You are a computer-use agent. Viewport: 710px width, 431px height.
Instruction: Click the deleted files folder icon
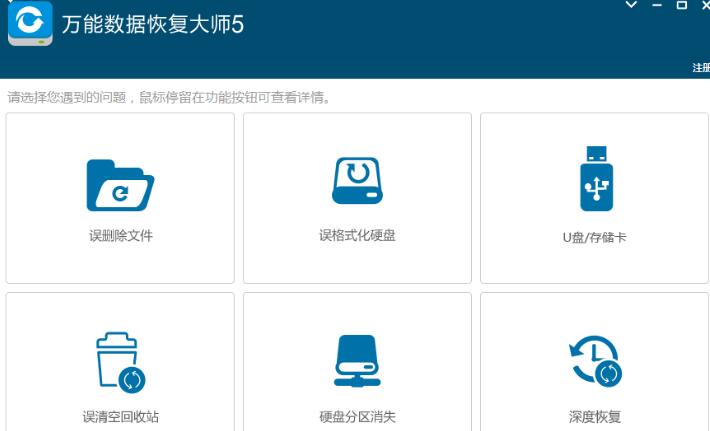tap(120, 185)
